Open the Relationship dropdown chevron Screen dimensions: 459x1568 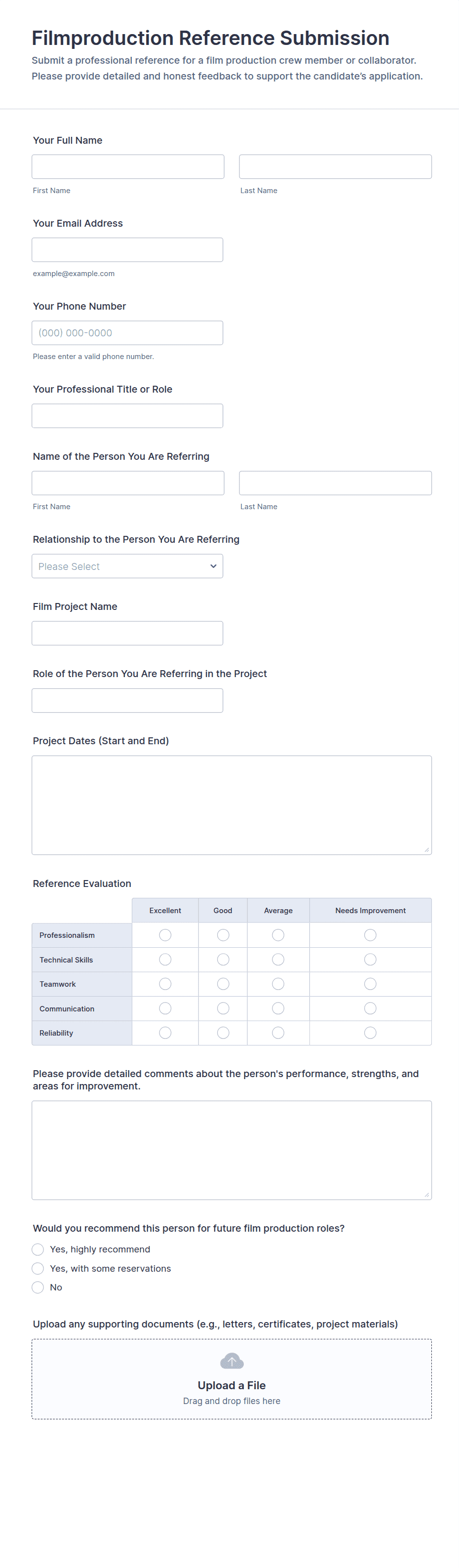point(213,566)
